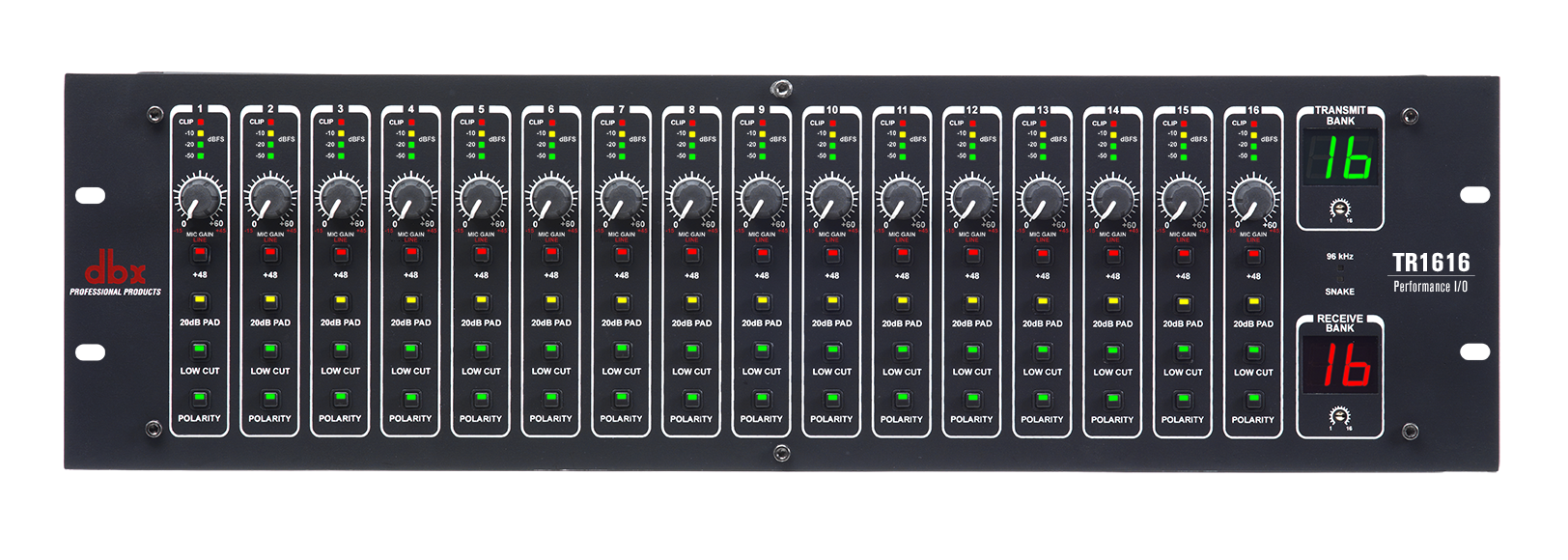Engage LOW CUT on channel 2
The image size is (1568, 560).
(270, 350)
